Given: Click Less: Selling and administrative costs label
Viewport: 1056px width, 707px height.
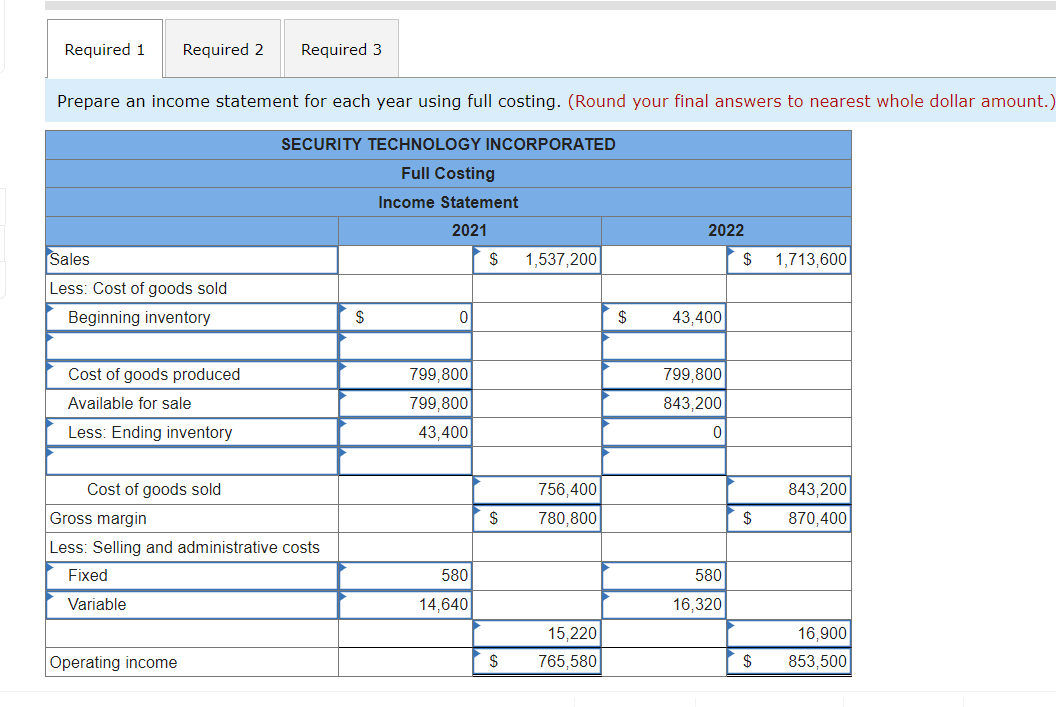Looking at the screenshot, I should (185, 547).
